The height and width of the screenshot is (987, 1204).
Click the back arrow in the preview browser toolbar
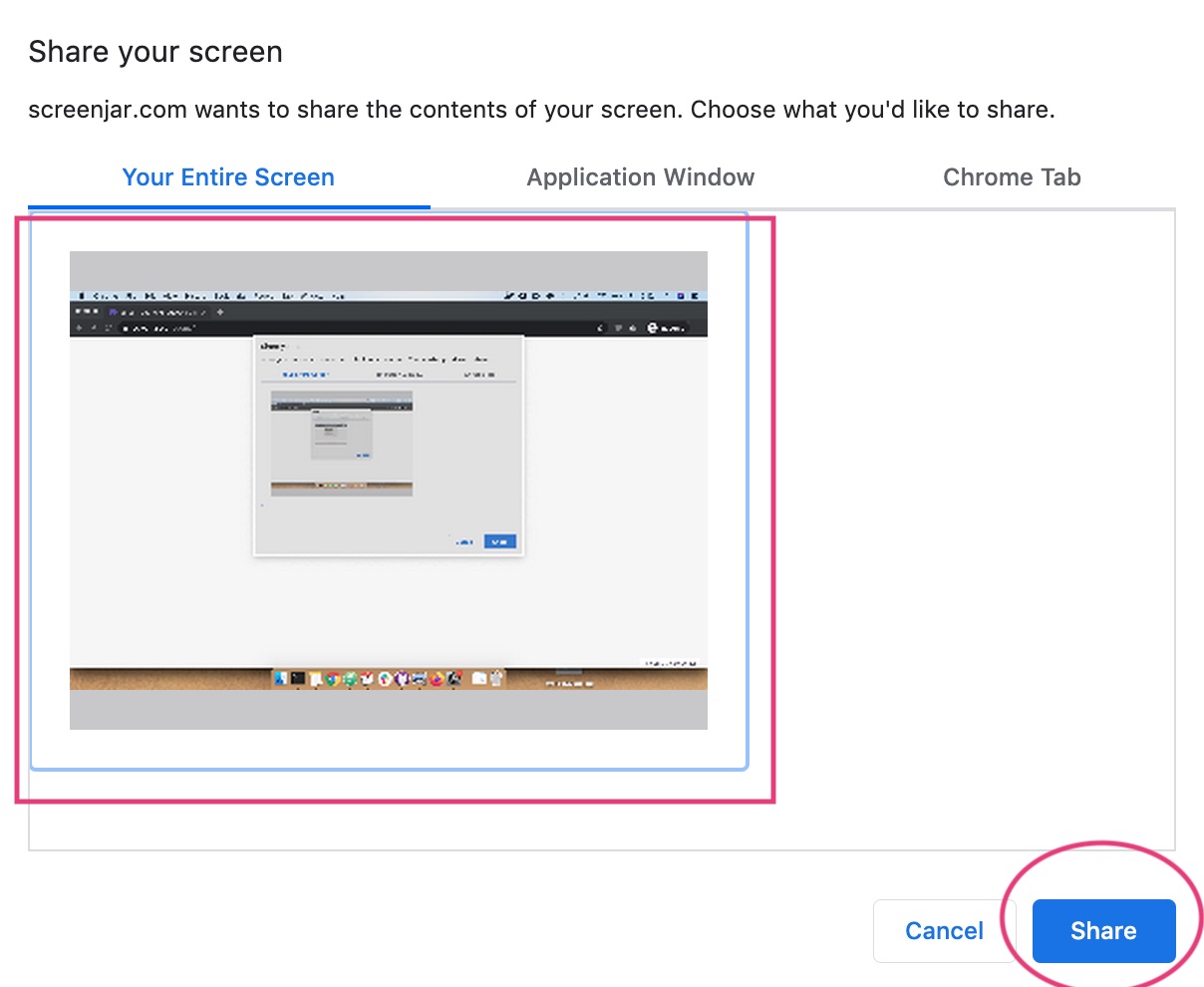(x=78, y=325)
